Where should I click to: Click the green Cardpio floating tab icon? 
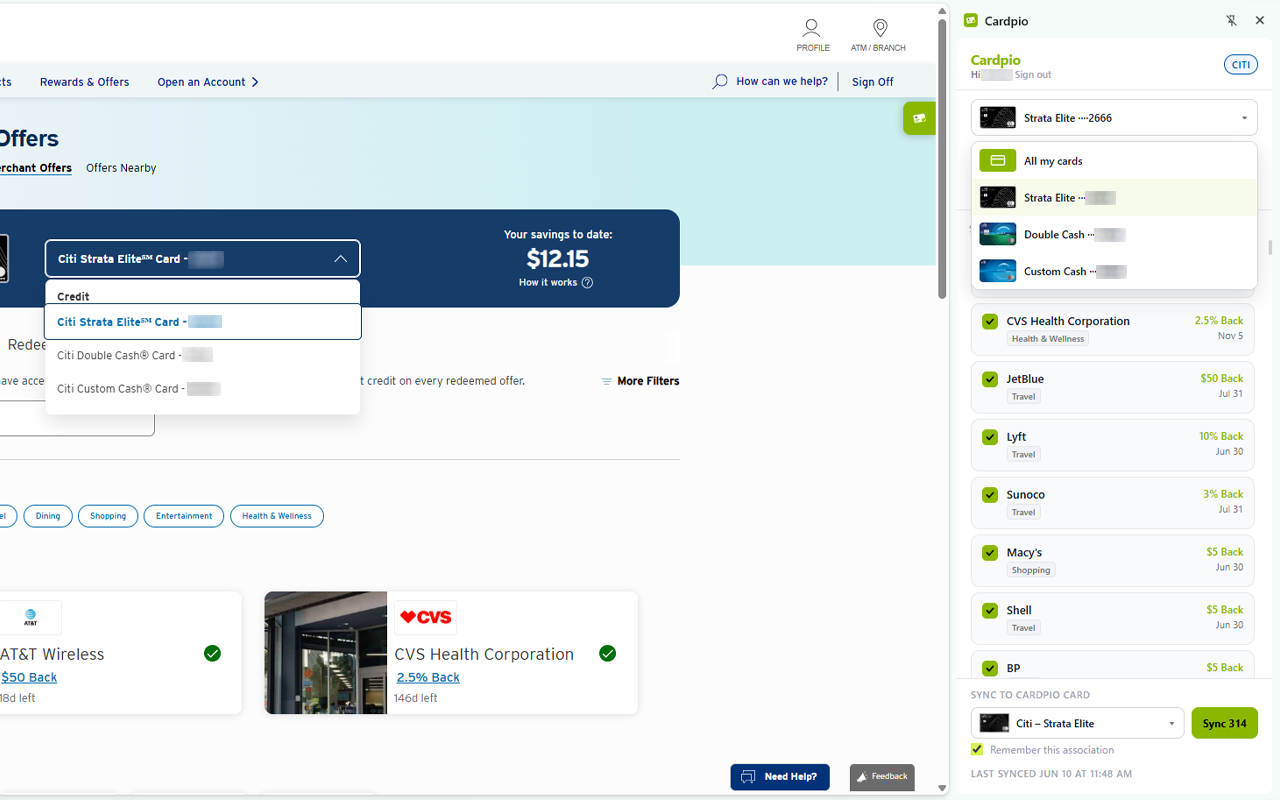point(919,118)
